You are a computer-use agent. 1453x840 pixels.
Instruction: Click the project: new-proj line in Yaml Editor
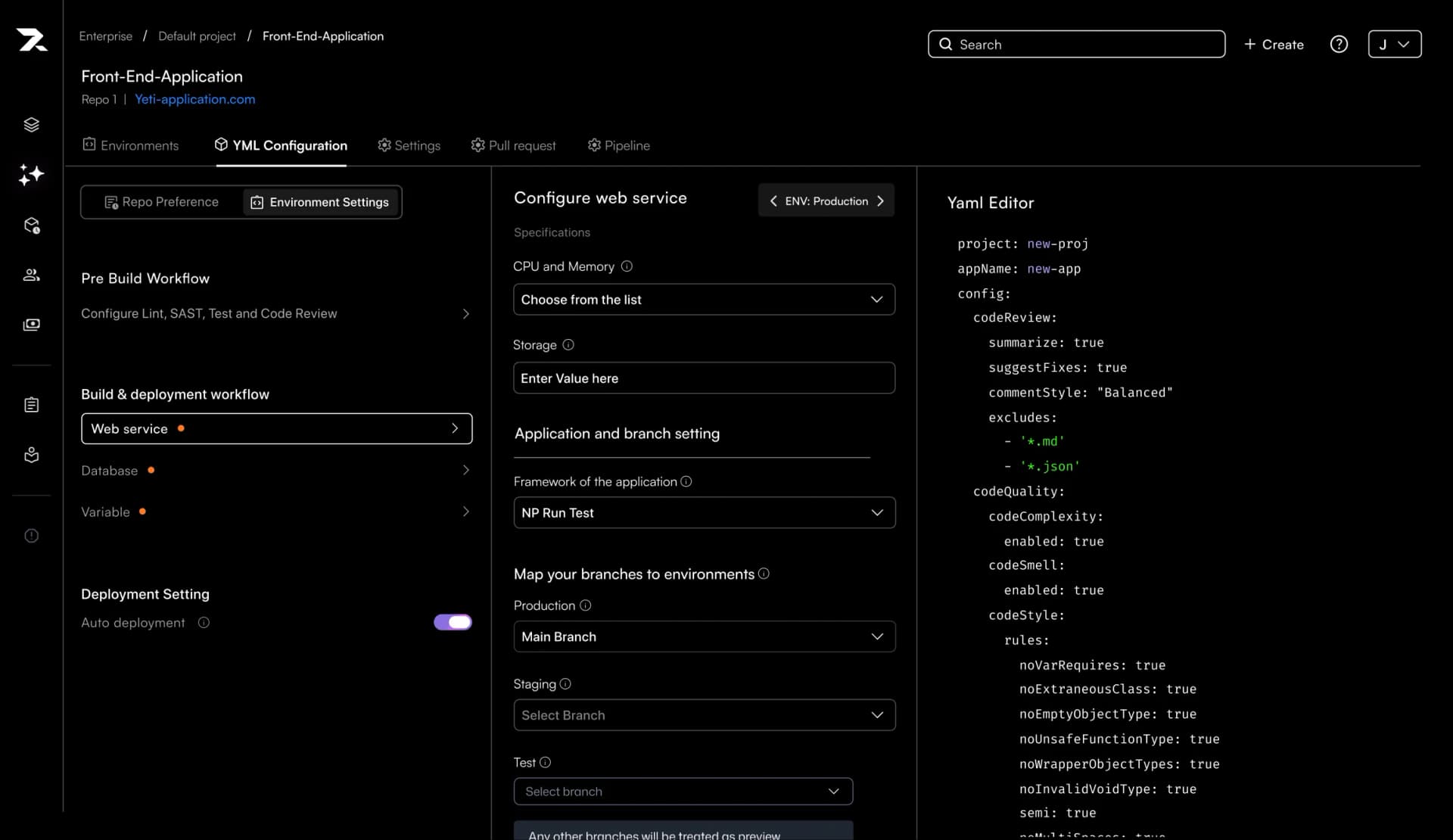[1022, 244]
